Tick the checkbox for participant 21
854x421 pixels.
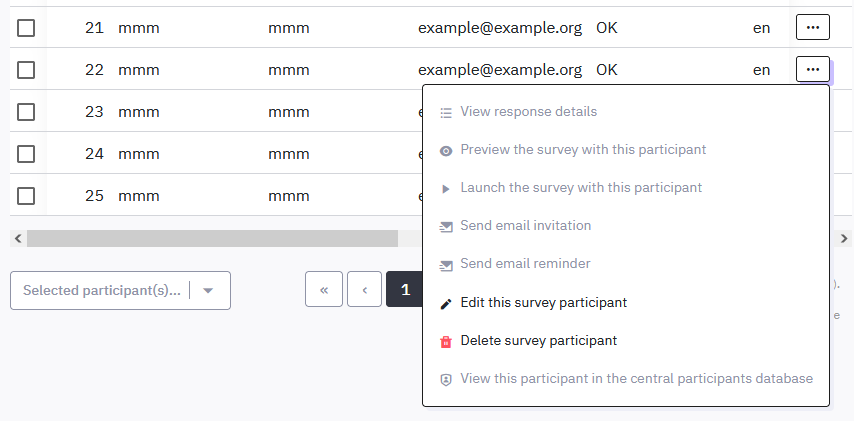click(x=26, y=28)
